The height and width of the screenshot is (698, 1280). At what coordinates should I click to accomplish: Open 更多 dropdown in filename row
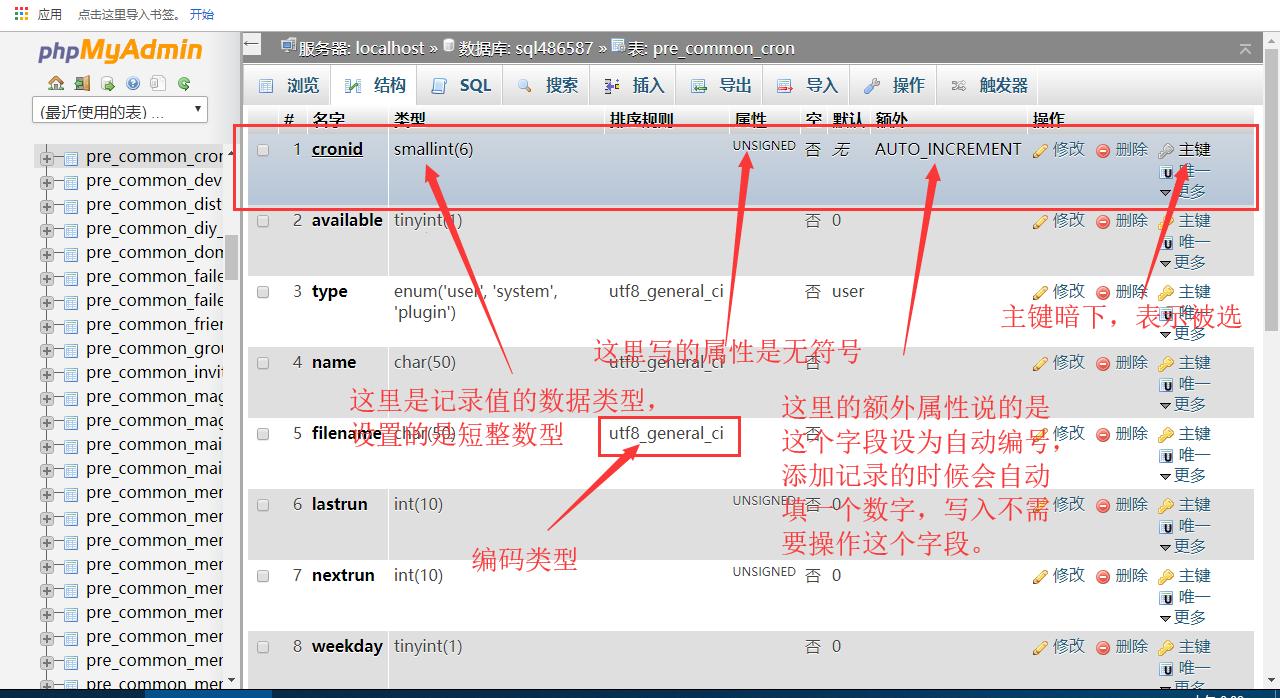[1183, 476]
